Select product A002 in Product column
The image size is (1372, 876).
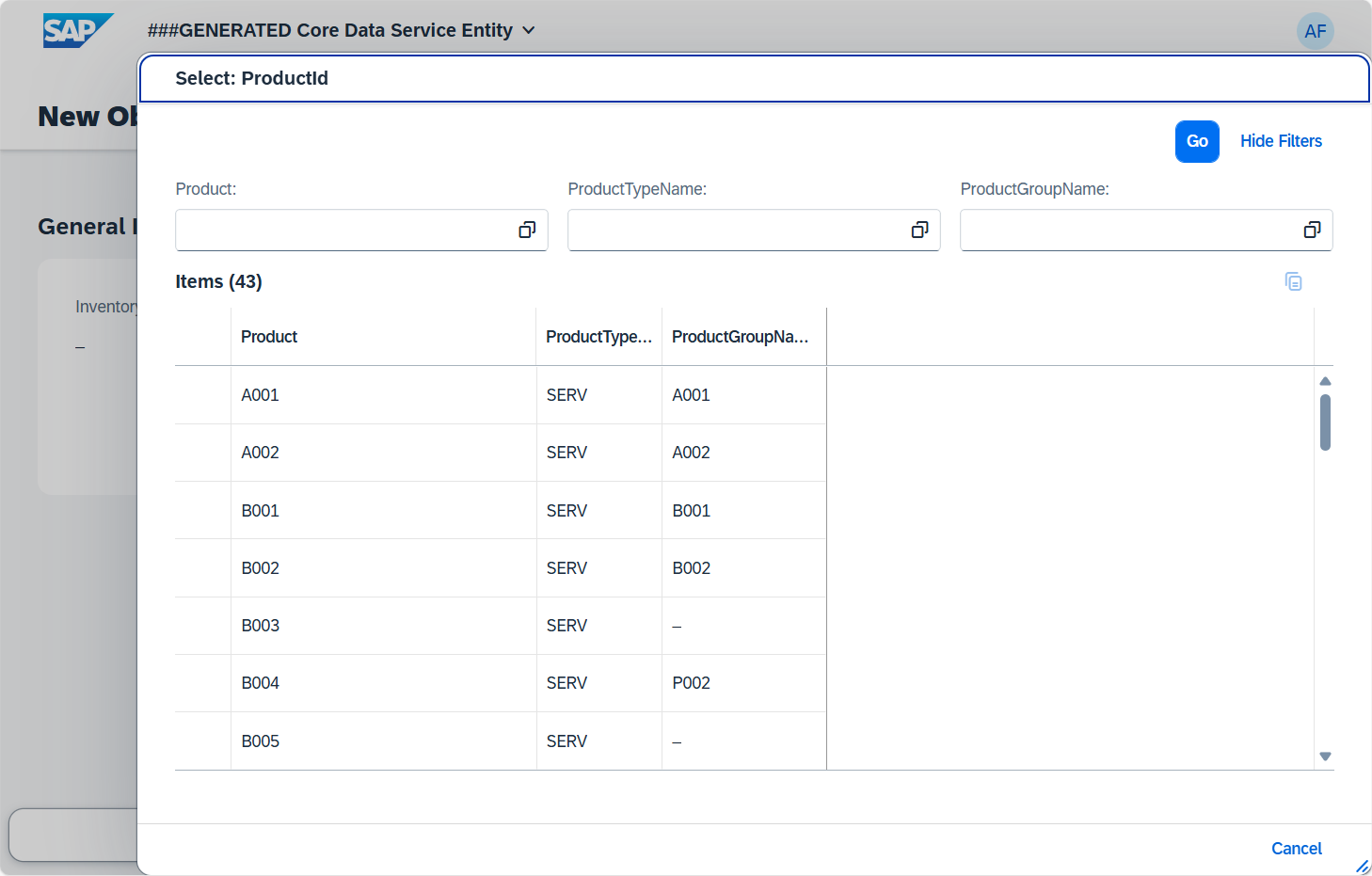[x=260, y=453]
